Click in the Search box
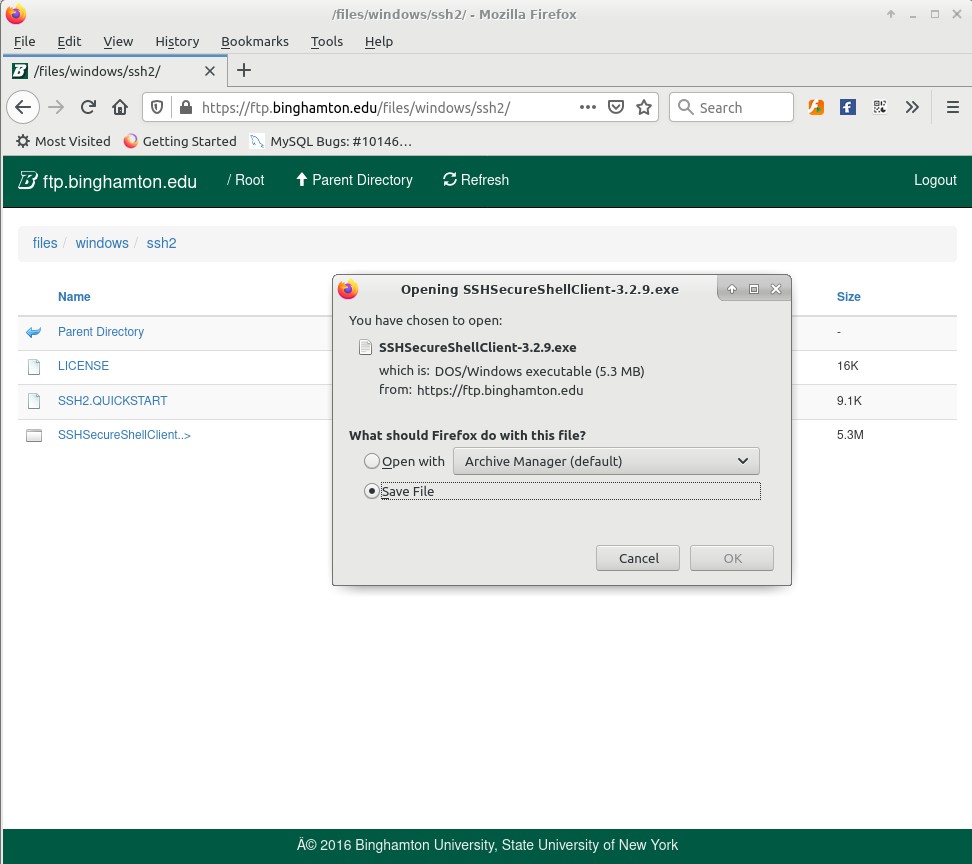 click(731, 107)
